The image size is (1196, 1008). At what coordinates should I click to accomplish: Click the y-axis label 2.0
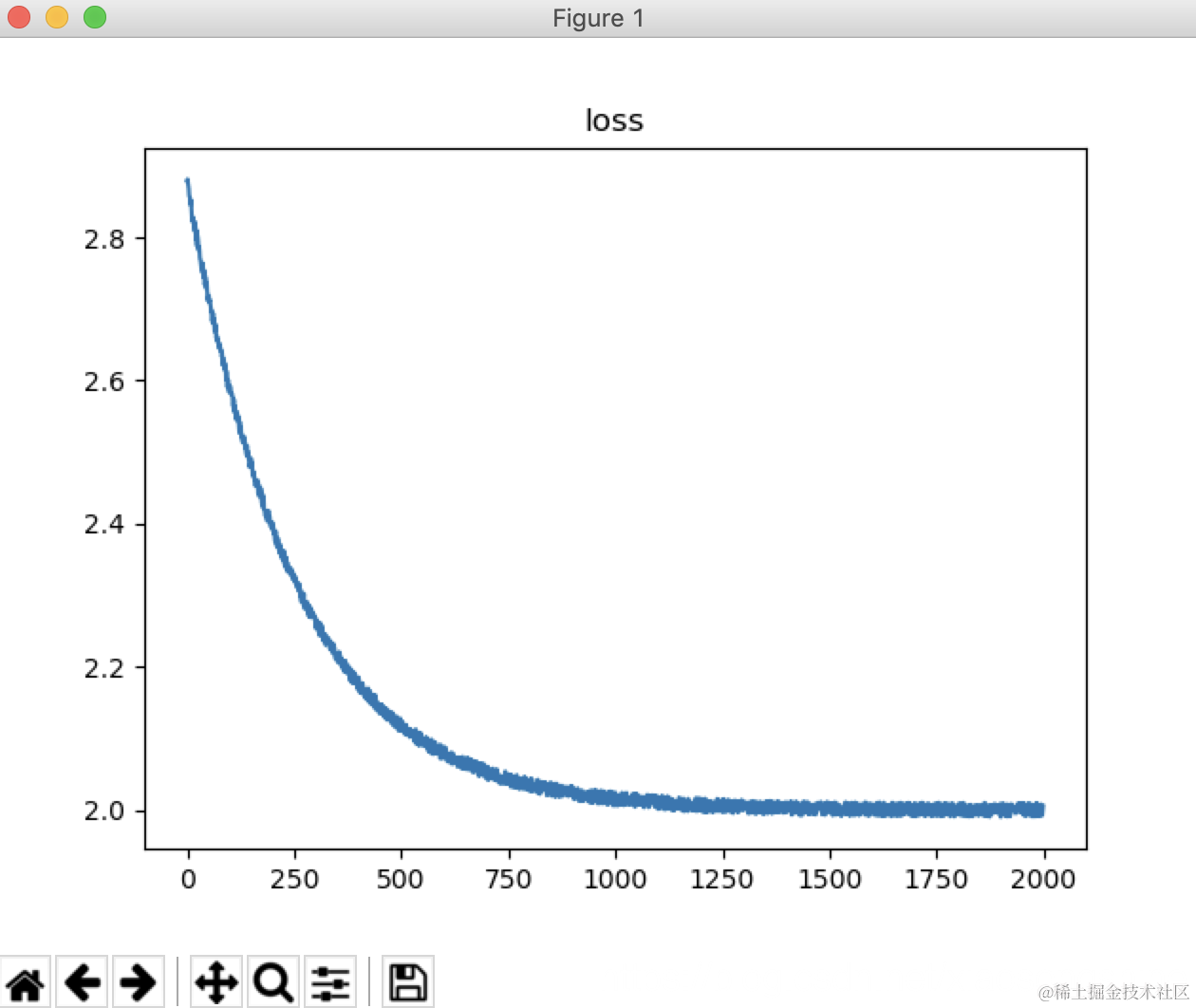click(x=103, y=811)
